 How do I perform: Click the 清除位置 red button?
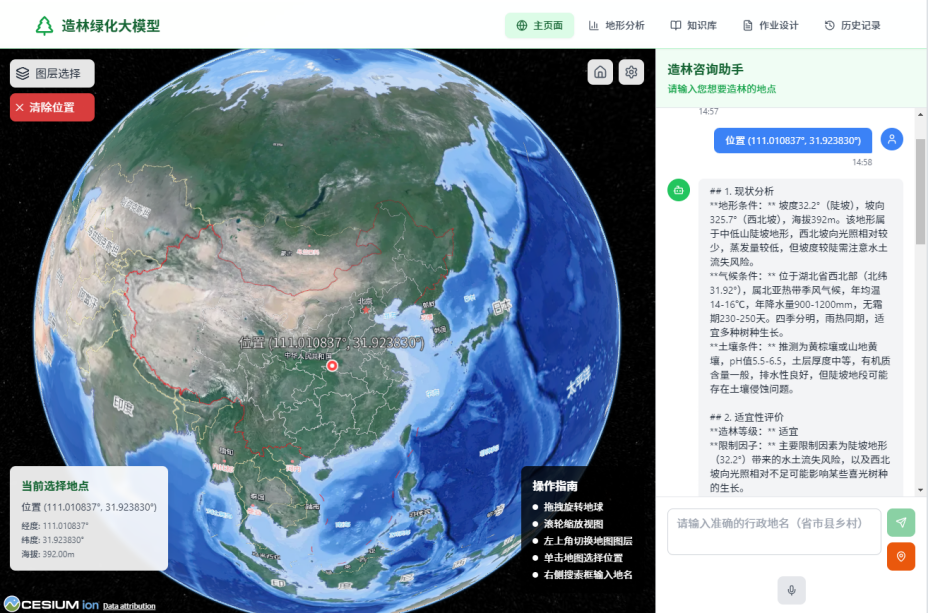(x=52, y=107)
